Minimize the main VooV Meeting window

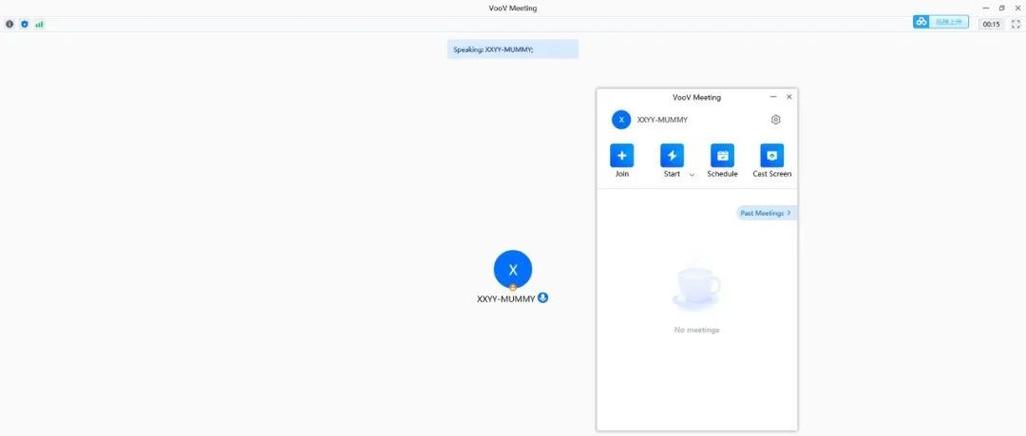(x=986, y=8)
